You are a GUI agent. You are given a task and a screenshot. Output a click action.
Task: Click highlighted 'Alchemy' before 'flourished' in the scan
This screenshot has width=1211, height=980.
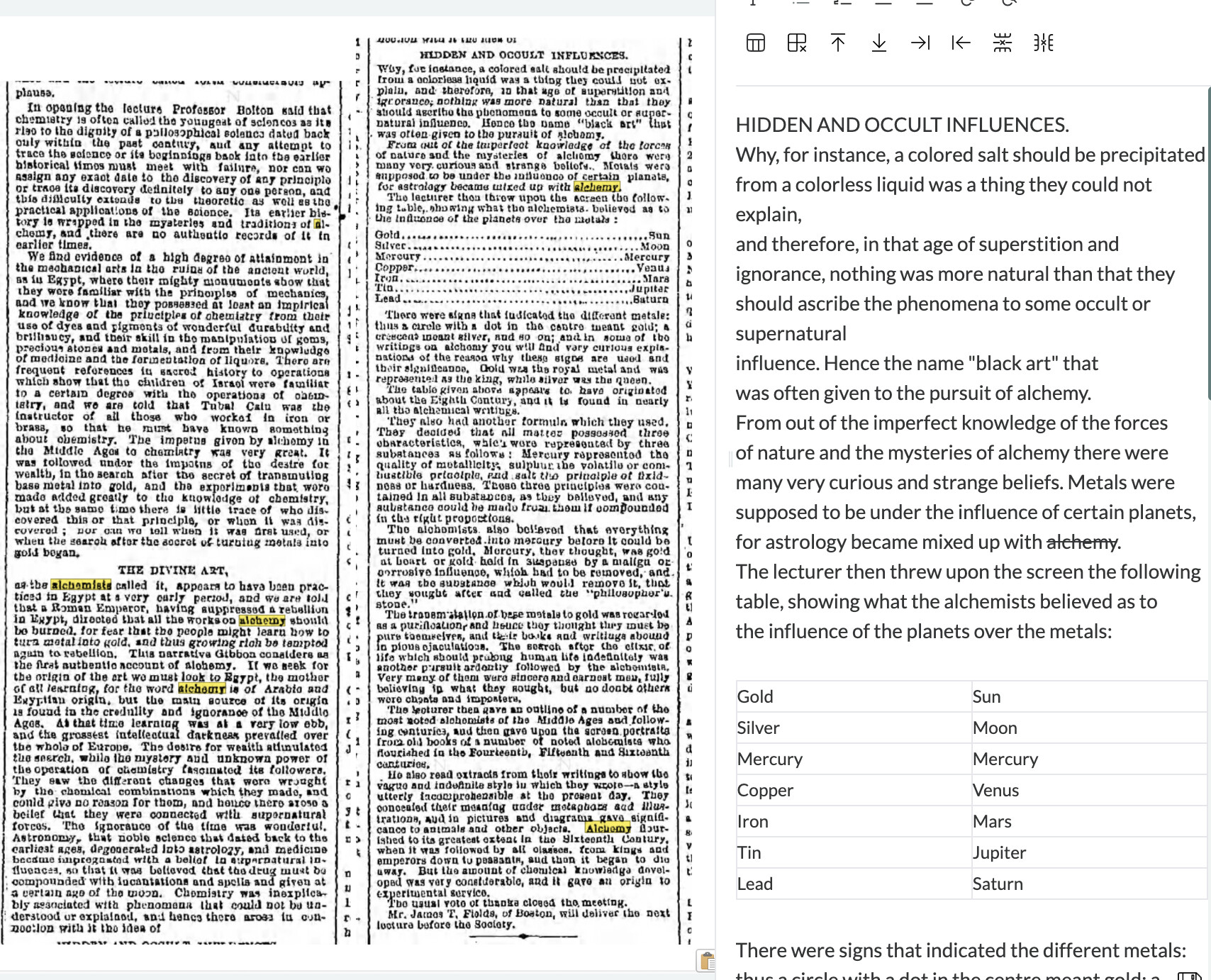[x=608, y=828]
